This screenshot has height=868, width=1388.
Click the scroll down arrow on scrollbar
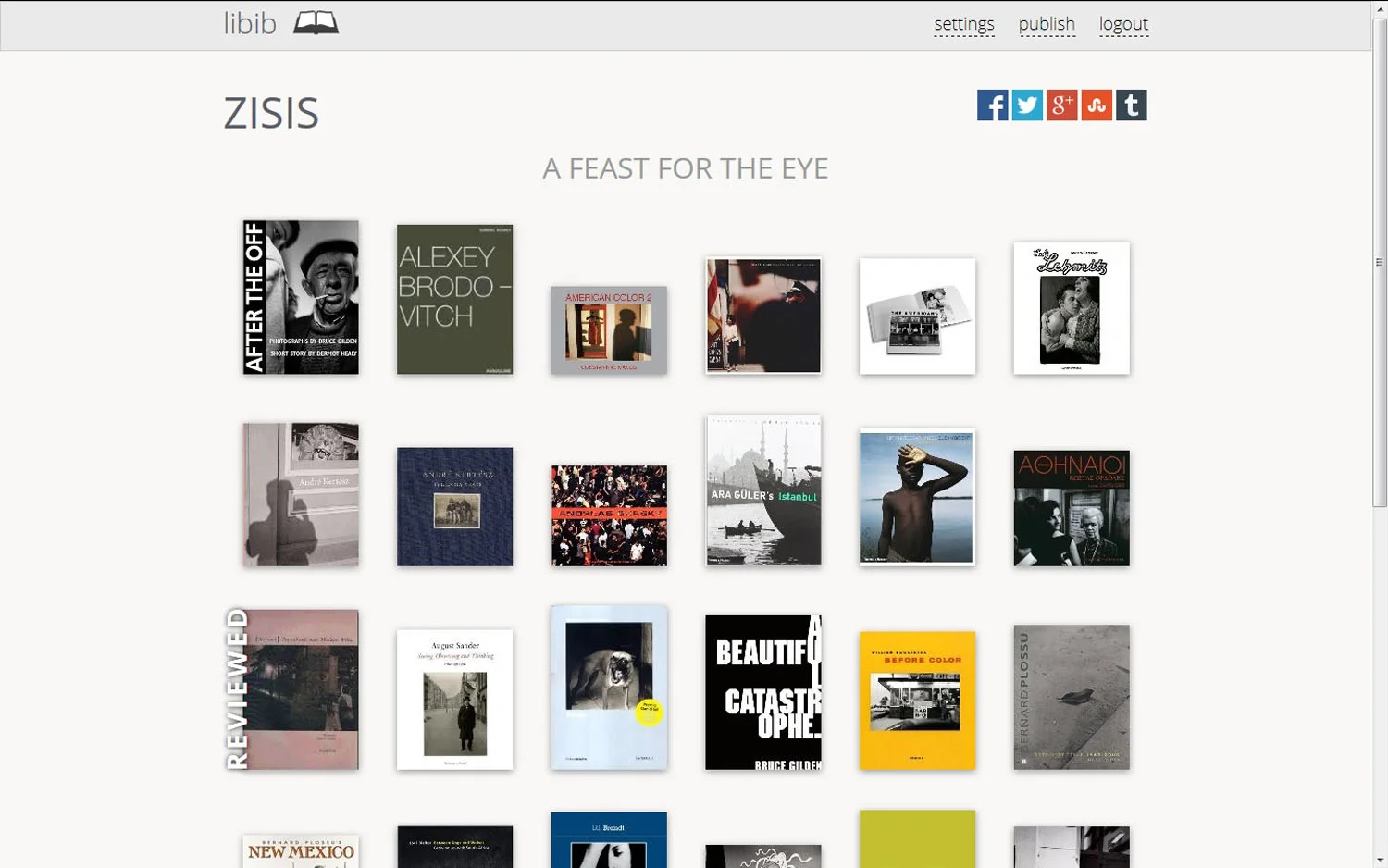click(x=1380, y=860)
